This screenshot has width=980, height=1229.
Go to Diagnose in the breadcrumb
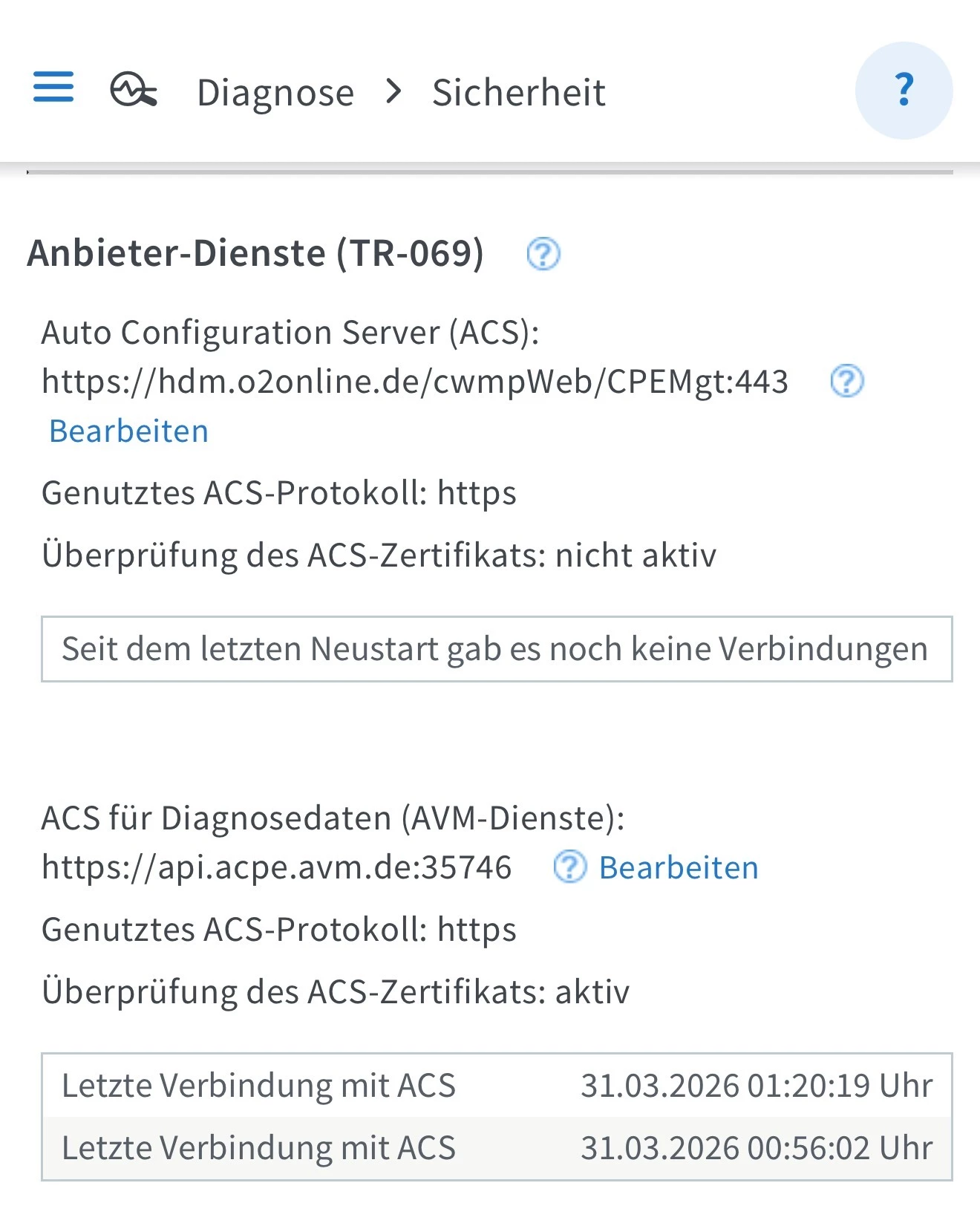(275, 93)
